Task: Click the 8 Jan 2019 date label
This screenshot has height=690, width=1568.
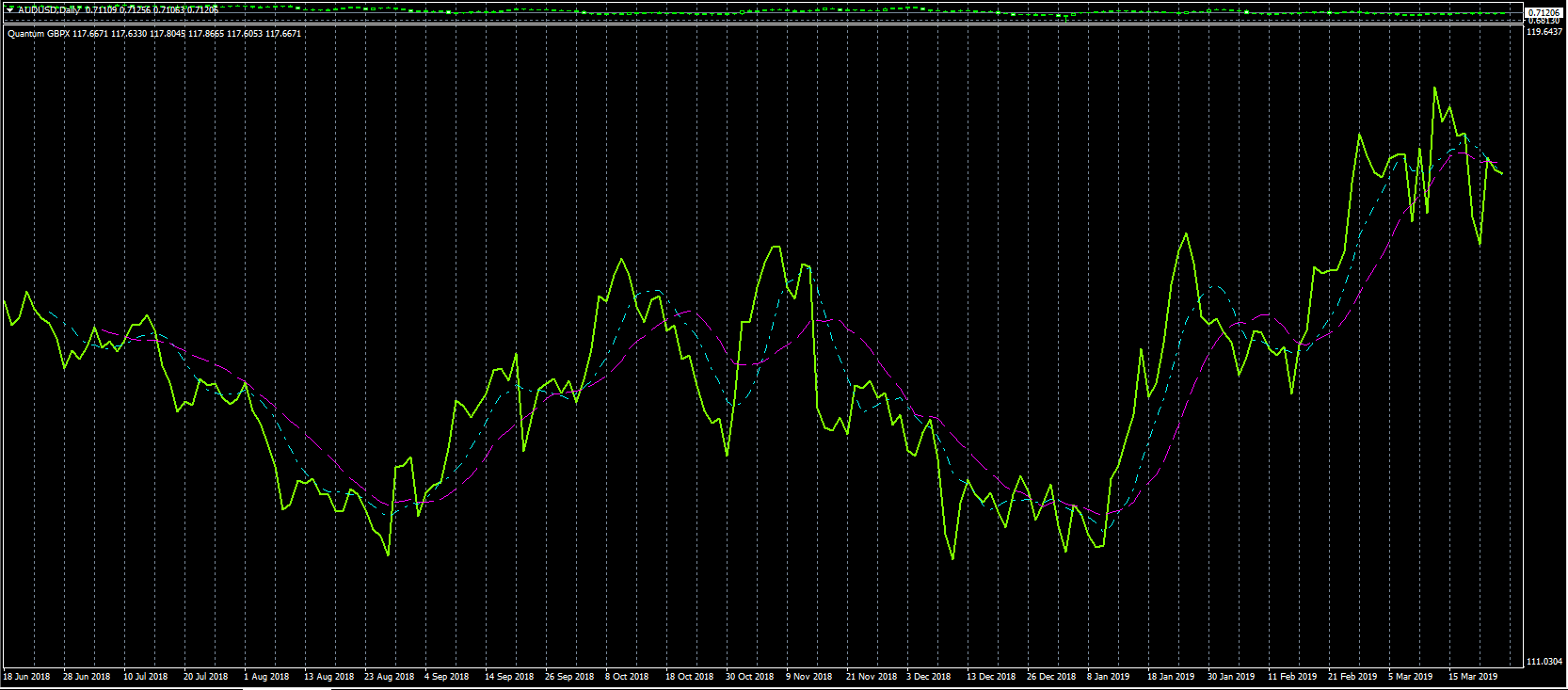Action: (1109, 676)
